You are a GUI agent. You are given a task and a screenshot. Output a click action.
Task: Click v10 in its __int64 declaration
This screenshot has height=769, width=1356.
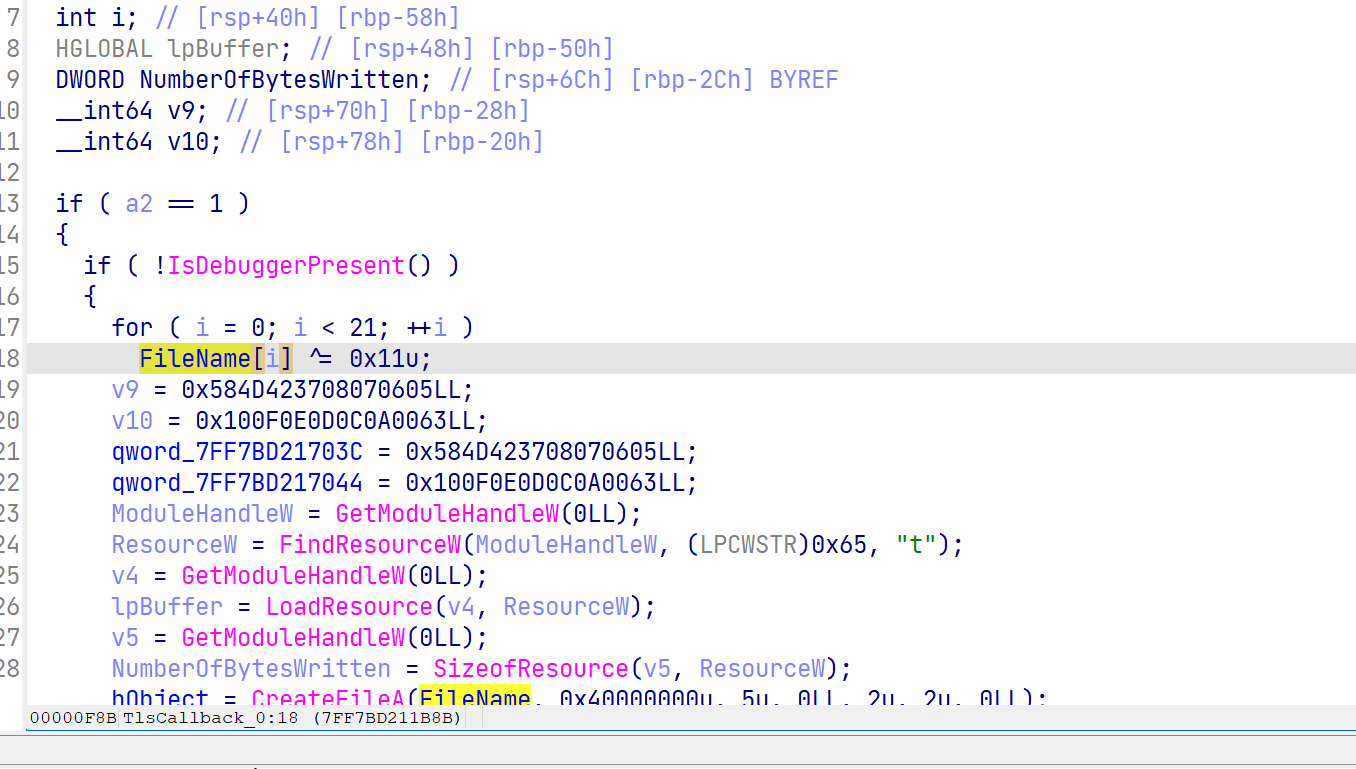tap(187, 141)
